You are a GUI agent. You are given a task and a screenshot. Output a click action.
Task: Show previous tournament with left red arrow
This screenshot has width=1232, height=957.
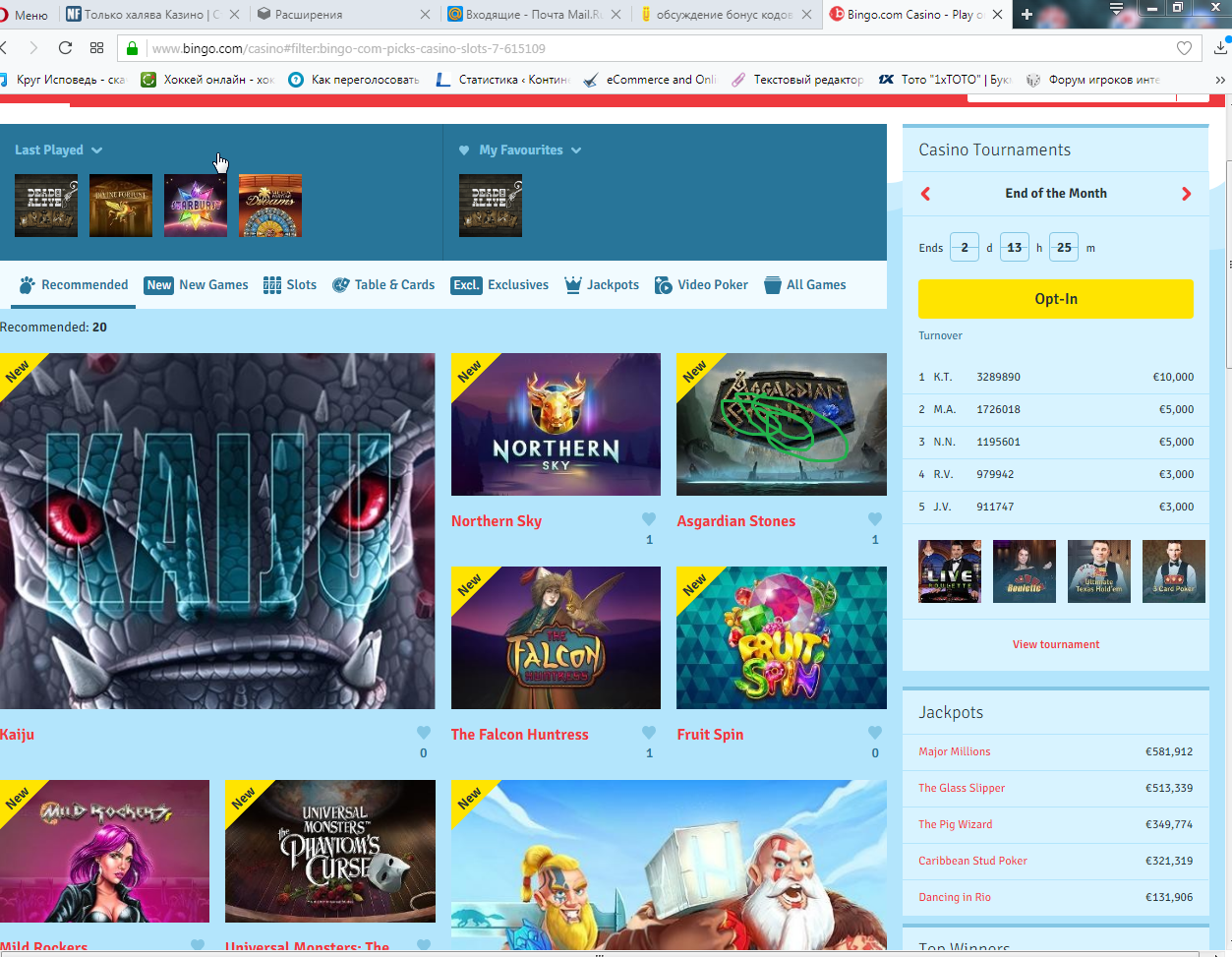[x=925, y=194]
